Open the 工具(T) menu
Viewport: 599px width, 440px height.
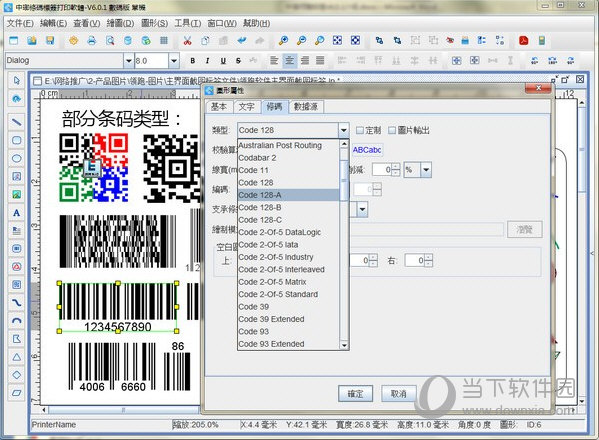click(188, 23)
